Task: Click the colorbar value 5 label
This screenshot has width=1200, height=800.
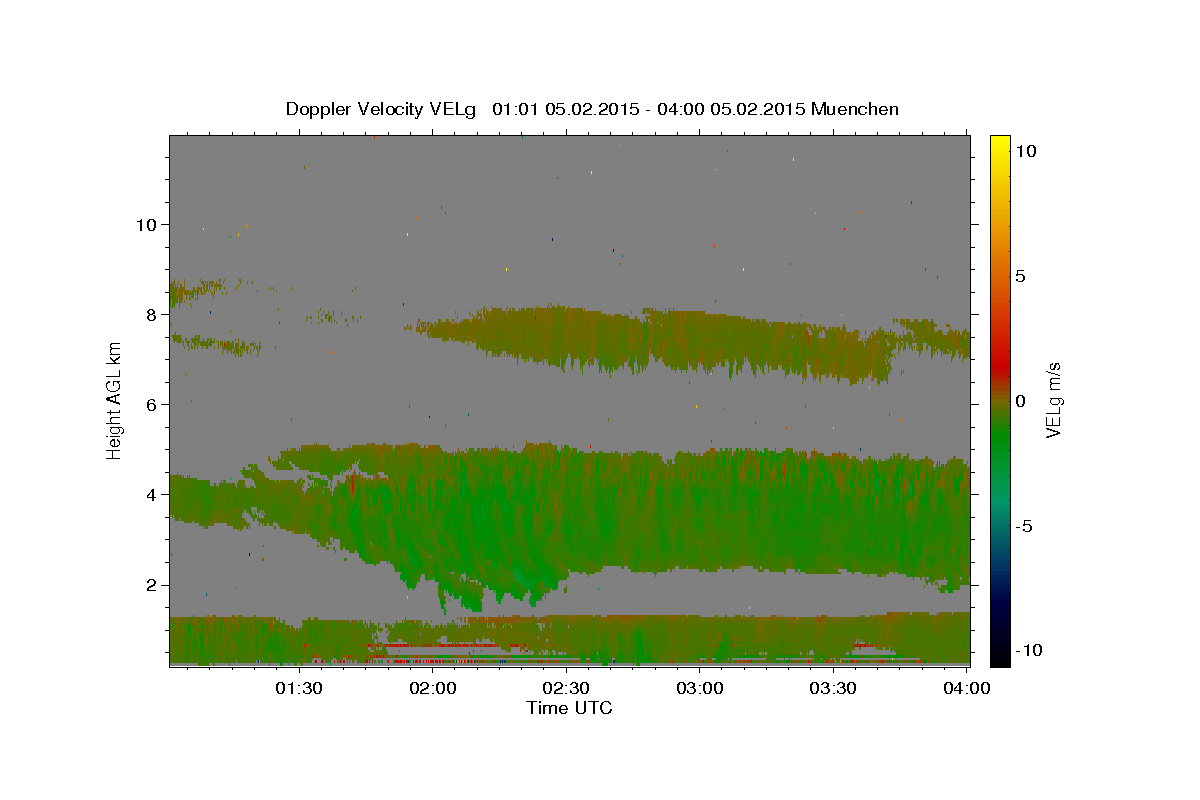Action: [1020, 276]
